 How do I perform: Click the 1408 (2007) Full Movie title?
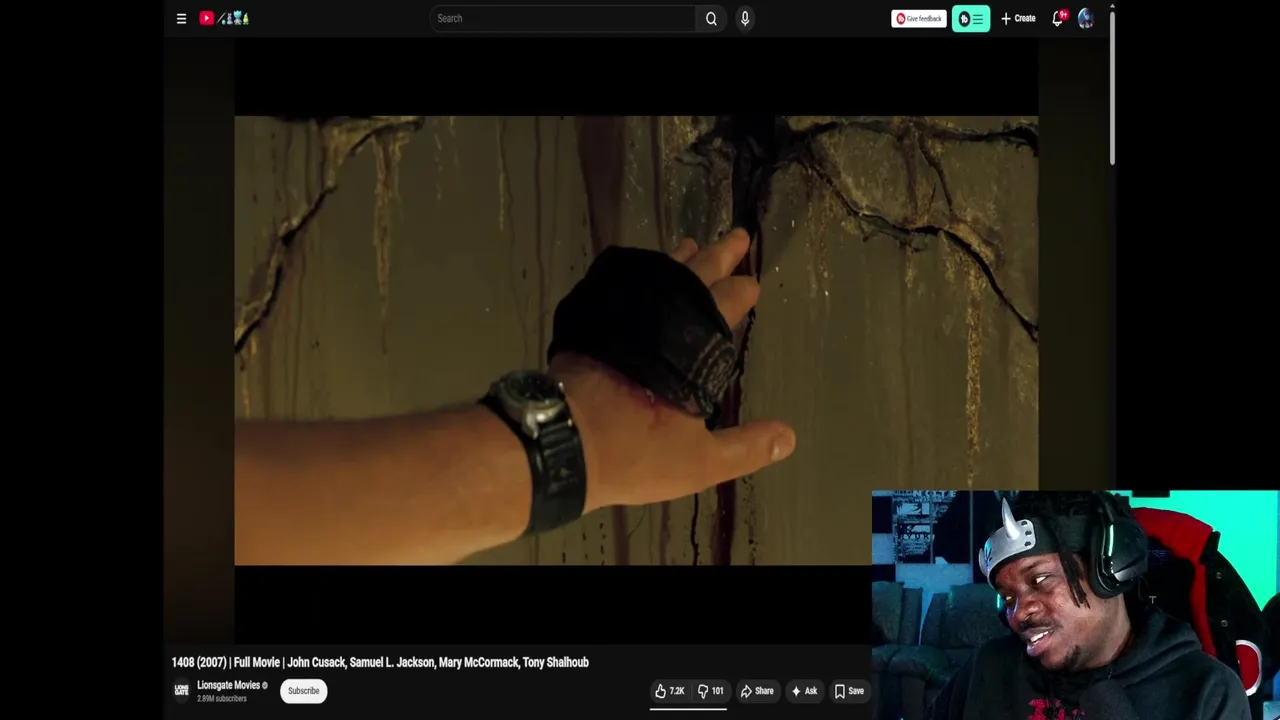[380, 662]
